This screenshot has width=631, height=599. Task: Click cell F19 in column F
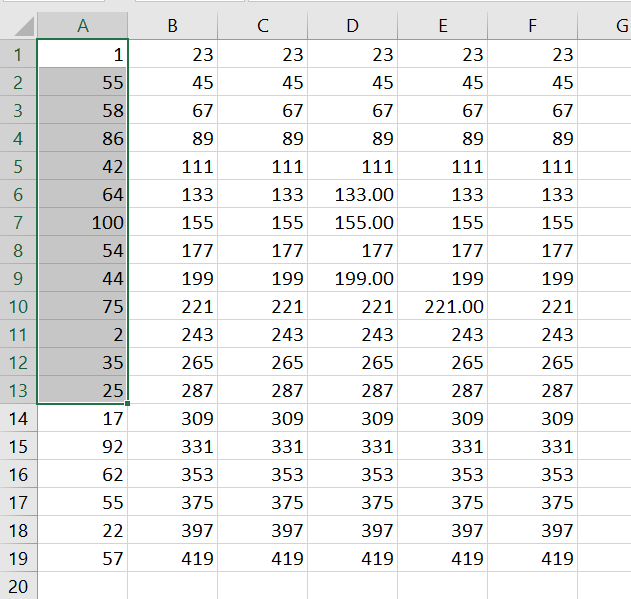pos(532,558)
